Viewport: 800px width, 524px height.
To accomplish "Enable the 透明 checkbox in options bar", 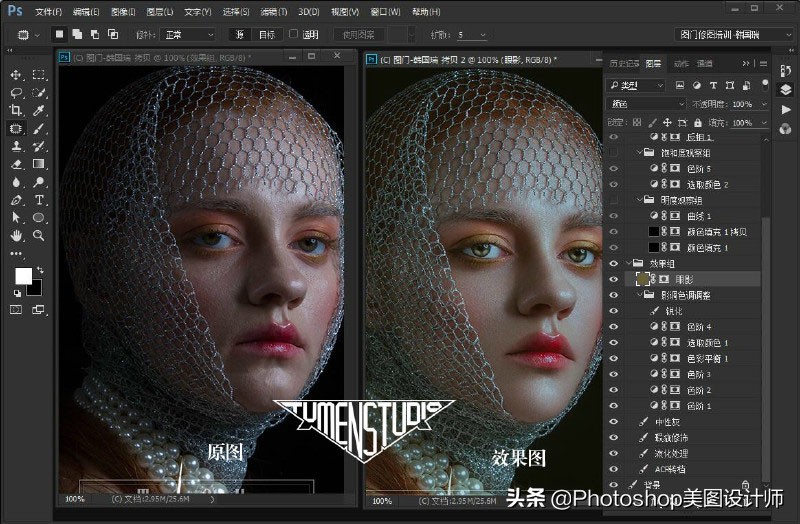I will 293,34.
